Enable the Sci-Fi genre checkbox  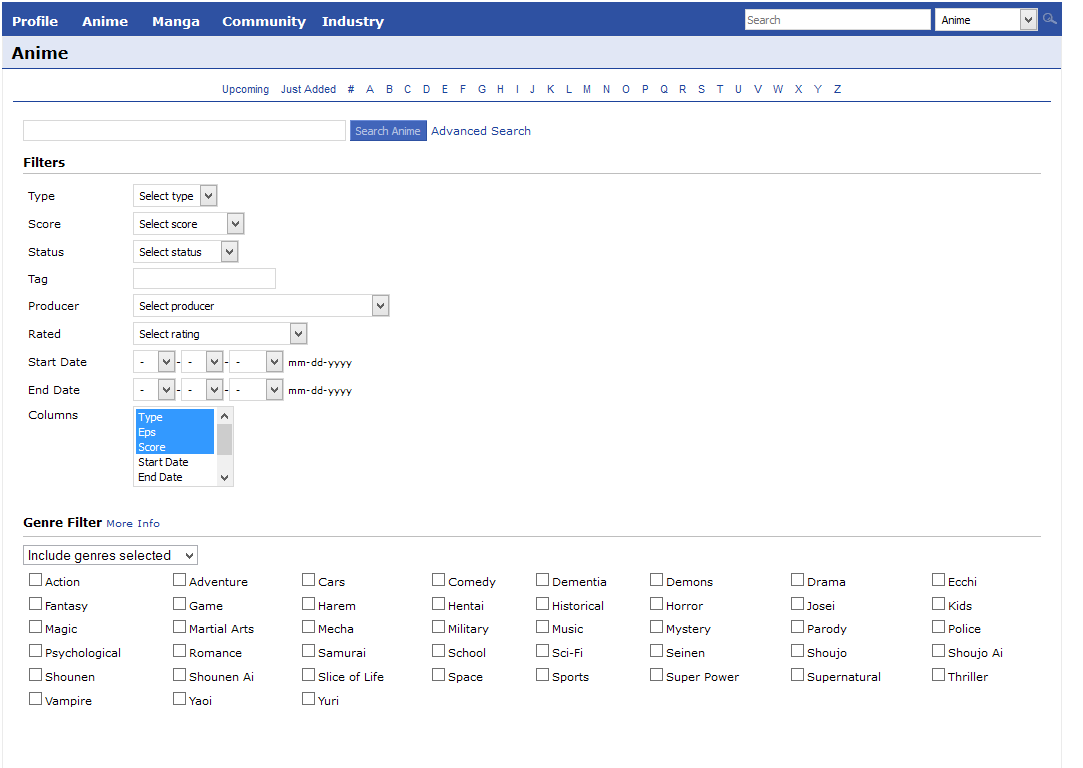[x=542, y=652]
